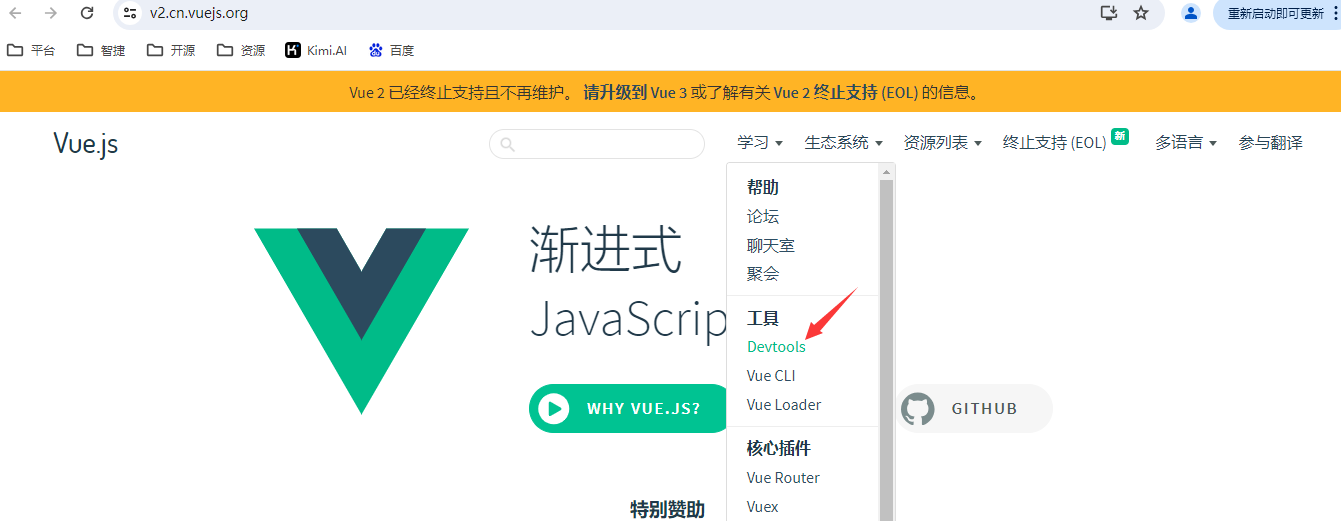
Task: Expand the 生态系统 dropdown menu
Action: (x=843, y=143)
